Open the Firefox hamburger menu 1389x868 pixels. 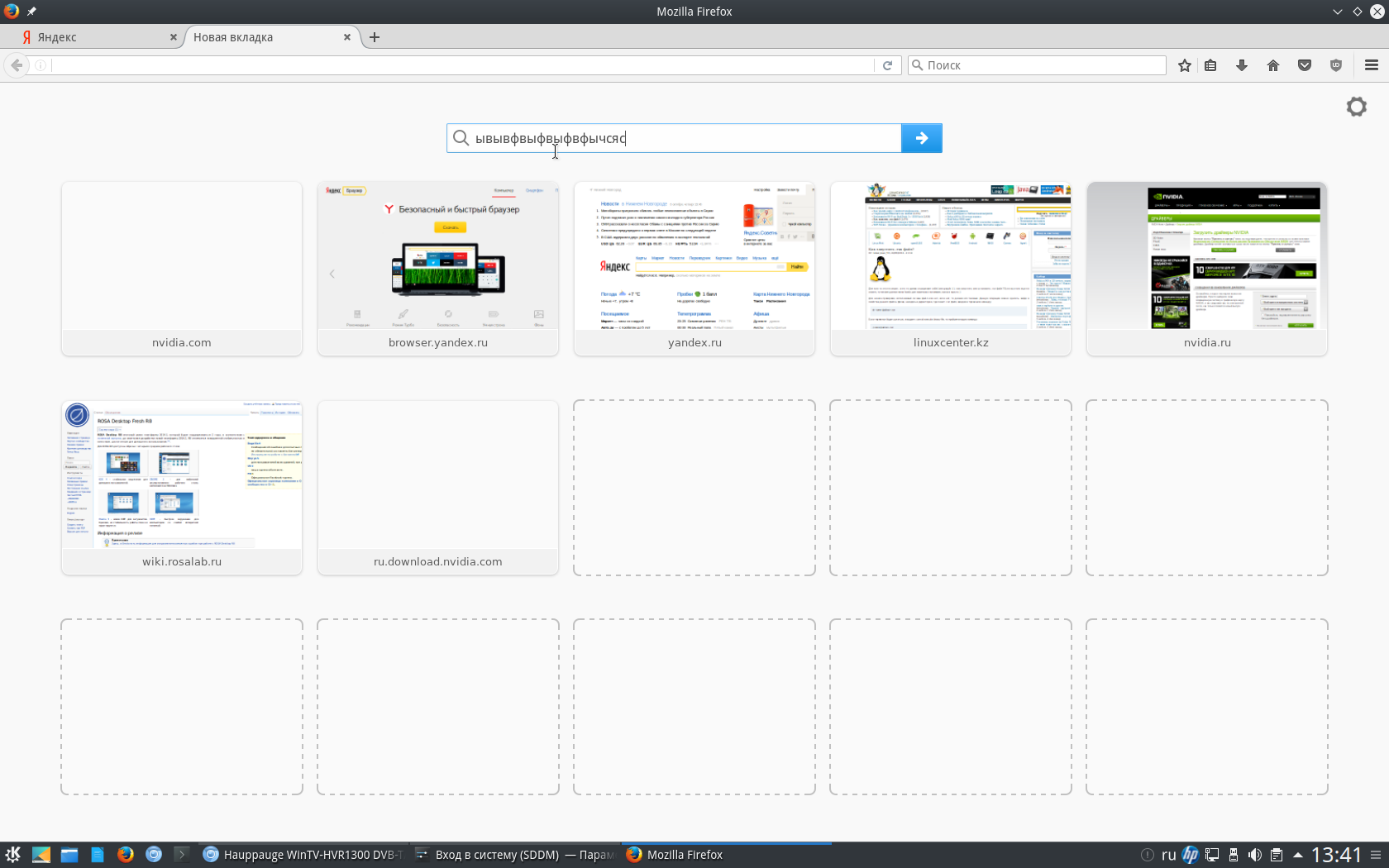click(1372, 65)
